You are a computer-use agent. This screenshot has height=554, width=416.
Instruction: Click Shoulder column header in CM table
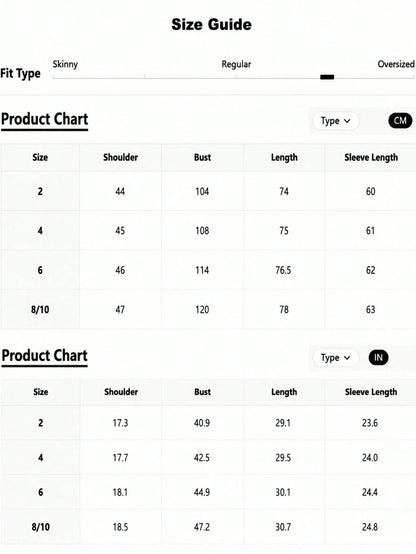121,157
